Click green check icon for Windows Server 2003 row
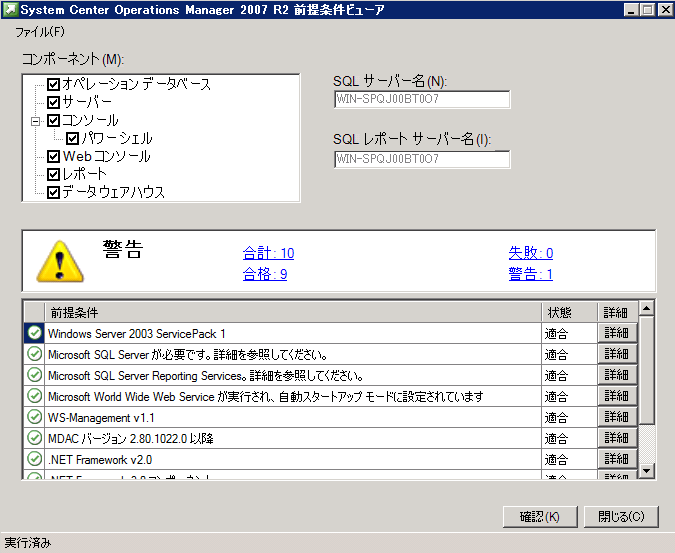 click(34, 333)
